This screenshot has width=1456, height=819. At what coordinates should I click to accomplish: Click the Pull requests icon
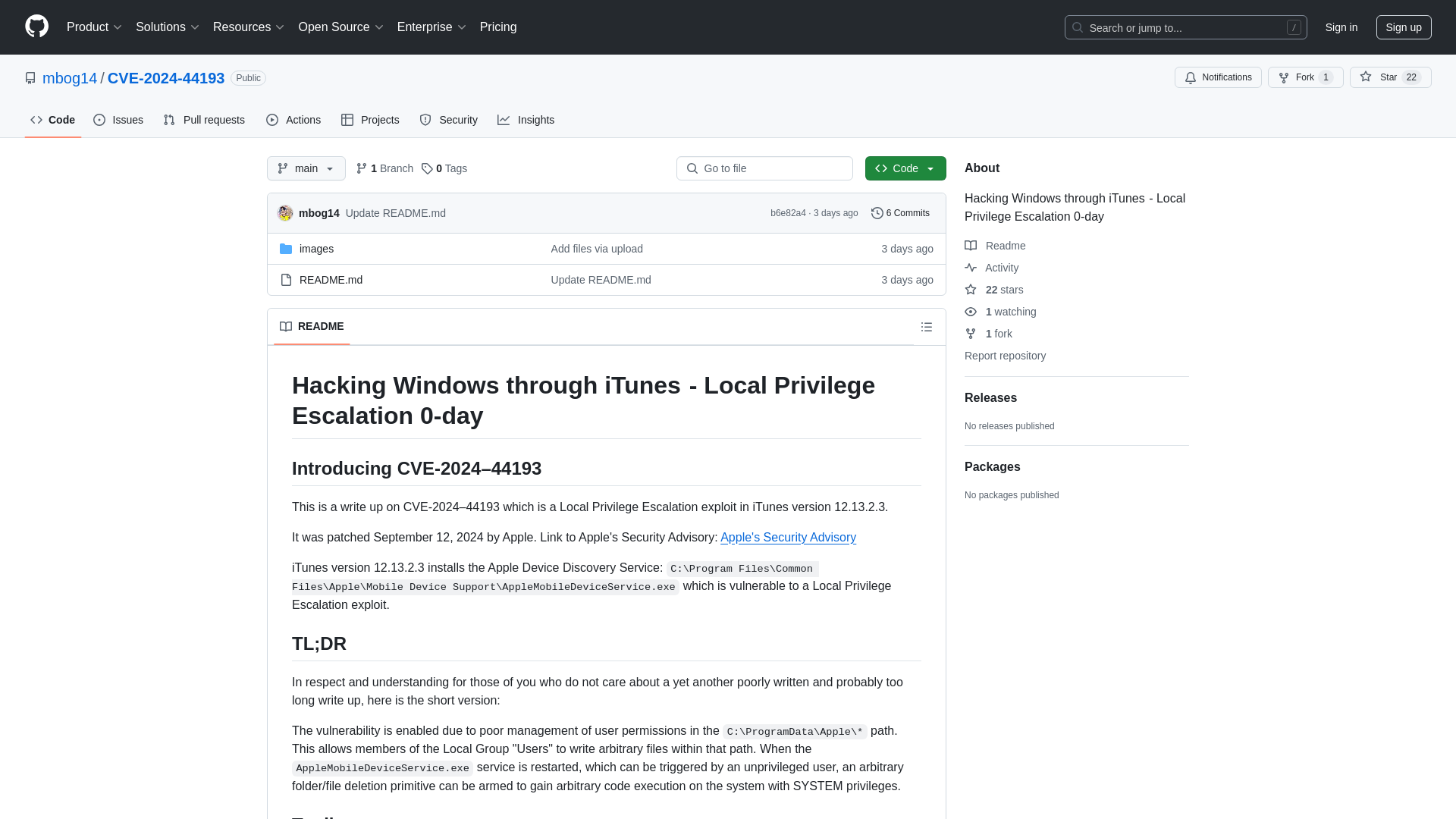169,120
